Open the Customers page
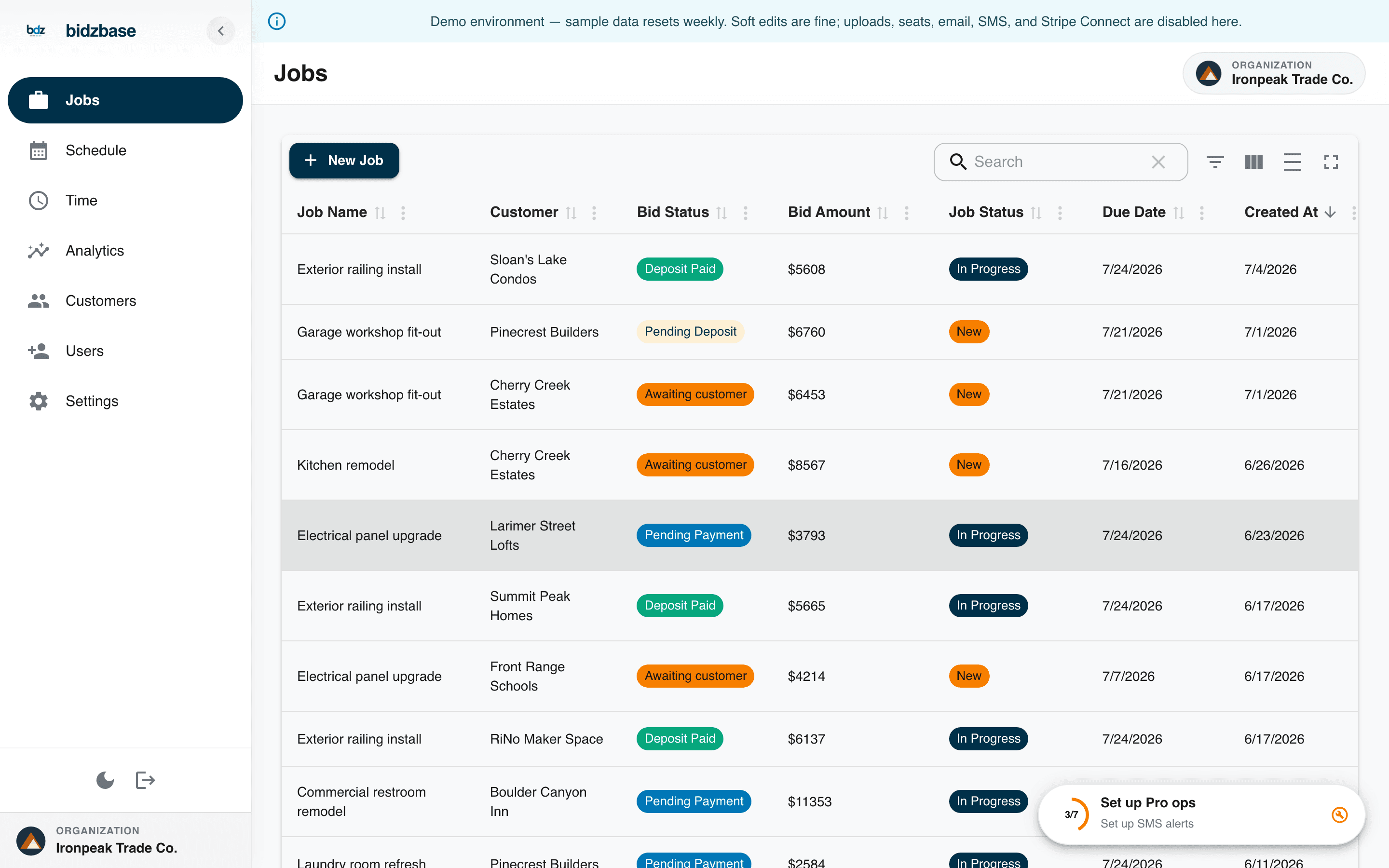Image resolution: width=1389 pixels, height=868 pixels. coord(125,301)
